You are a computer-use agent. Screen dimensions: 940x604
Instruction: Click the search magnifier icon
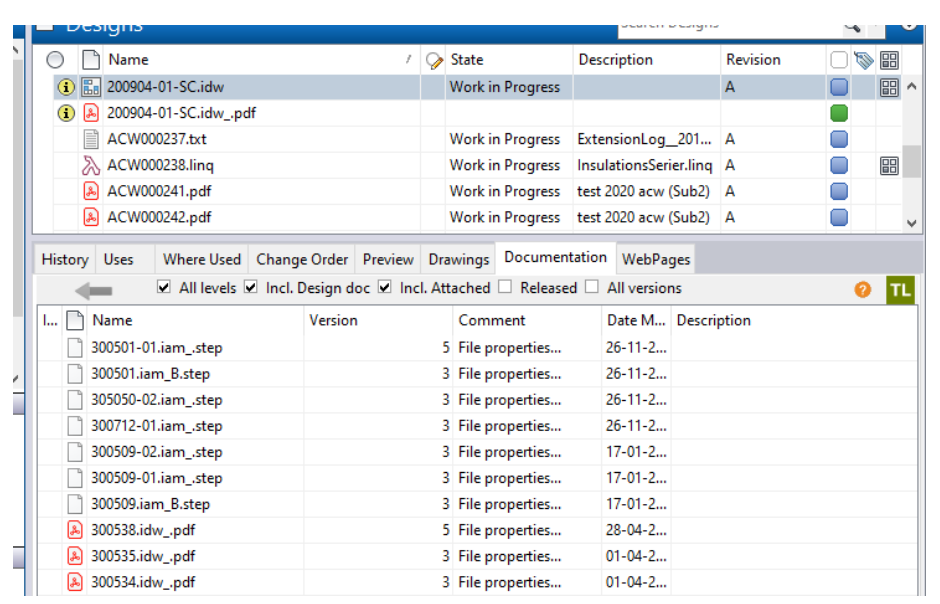(852, 25)
